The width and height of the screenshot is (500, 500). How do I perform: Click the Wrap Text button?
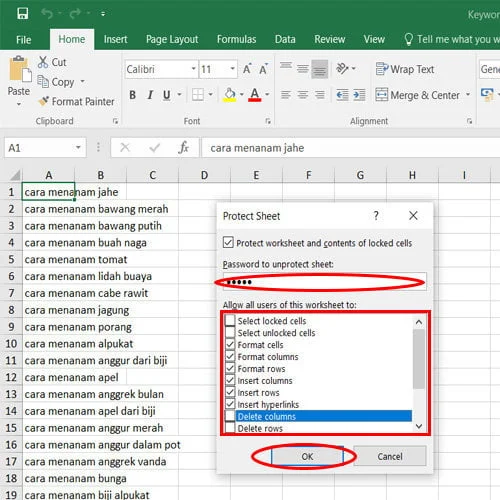(405, 69)
